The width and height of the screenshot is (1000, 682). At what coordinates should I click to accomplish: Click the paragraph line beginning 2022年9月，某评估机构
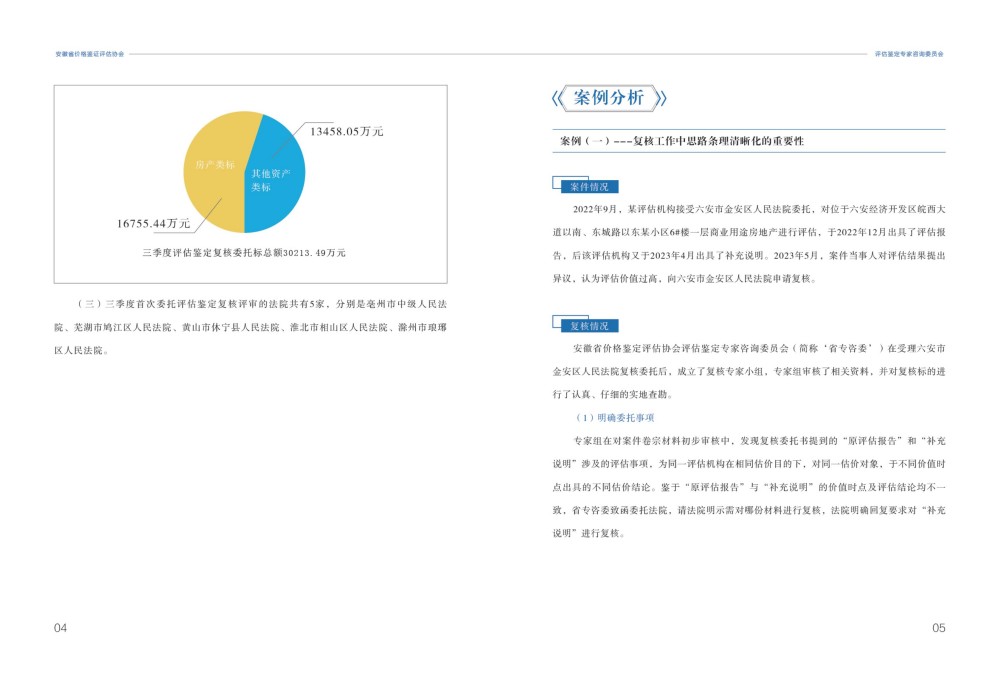click(759, 209)
